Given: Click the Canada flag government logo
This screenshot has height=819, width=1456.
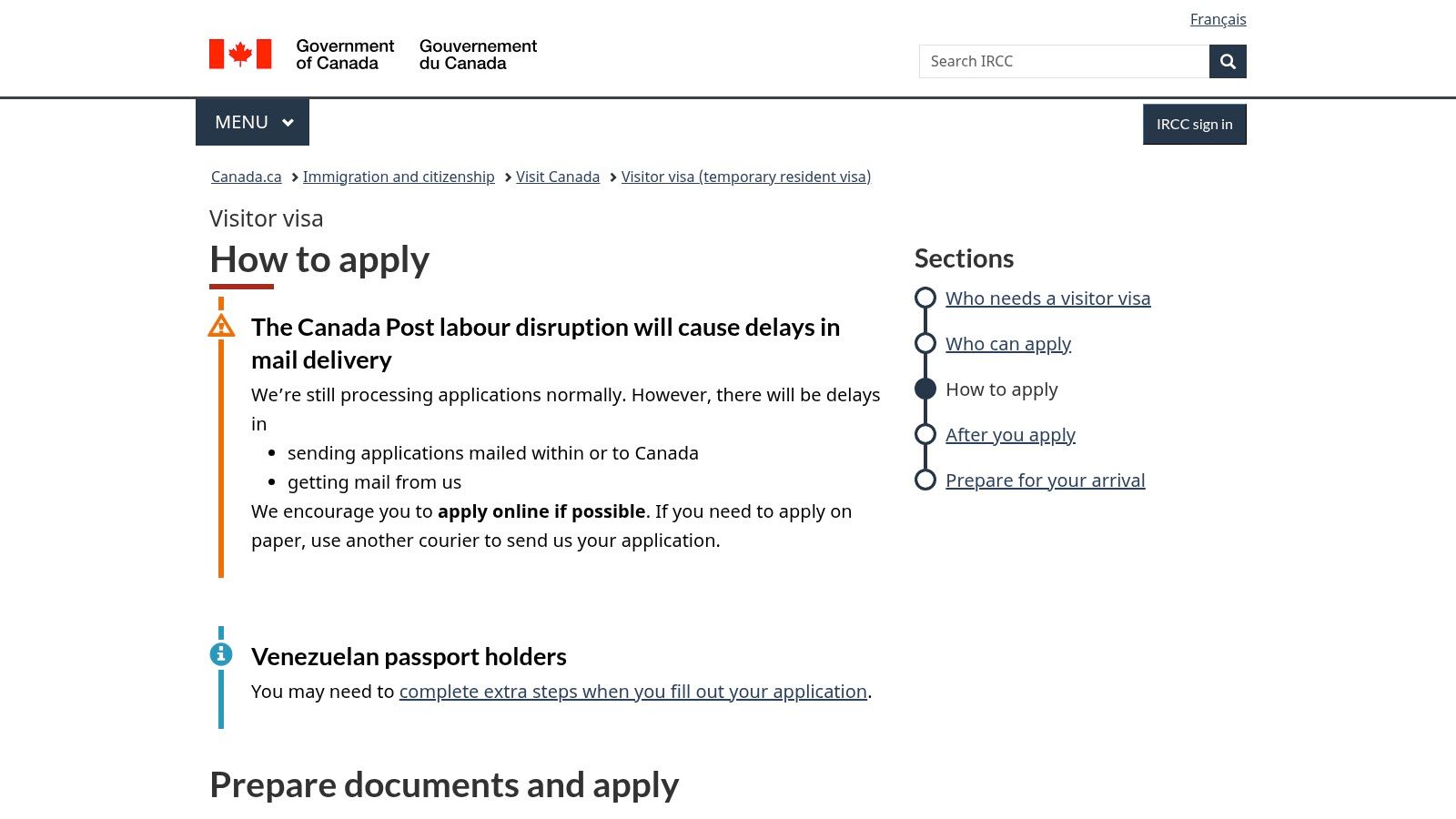Looking at the screenshot, I should coord(240,54).
